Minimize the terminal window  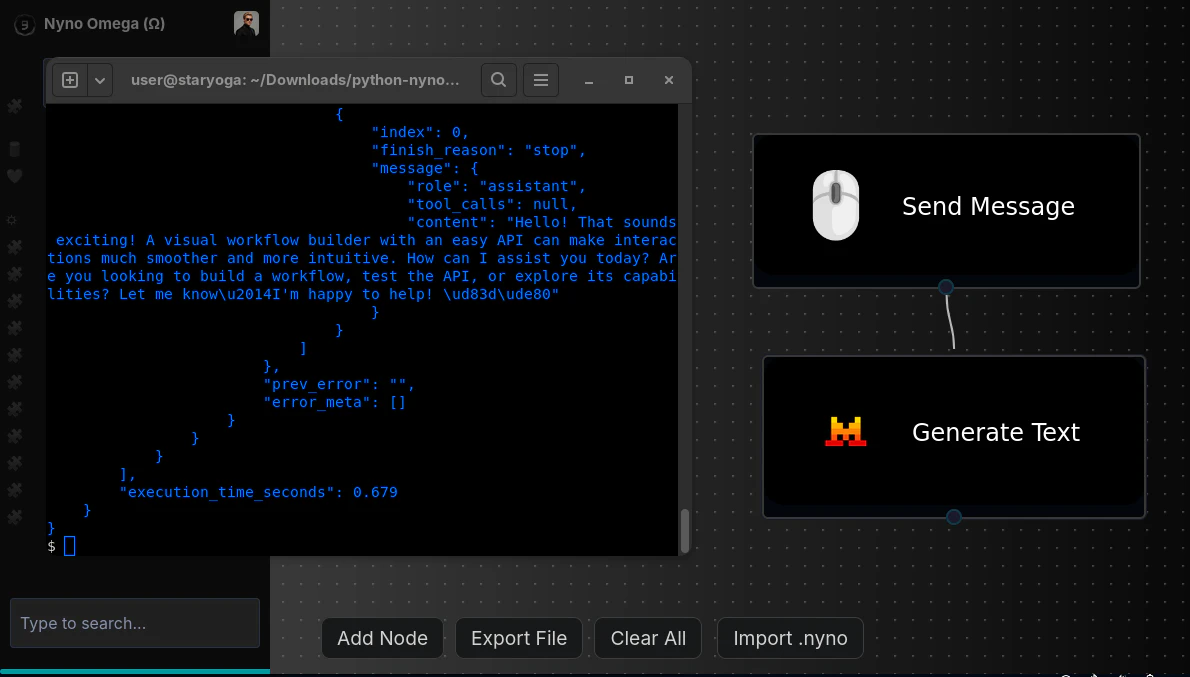589,80
